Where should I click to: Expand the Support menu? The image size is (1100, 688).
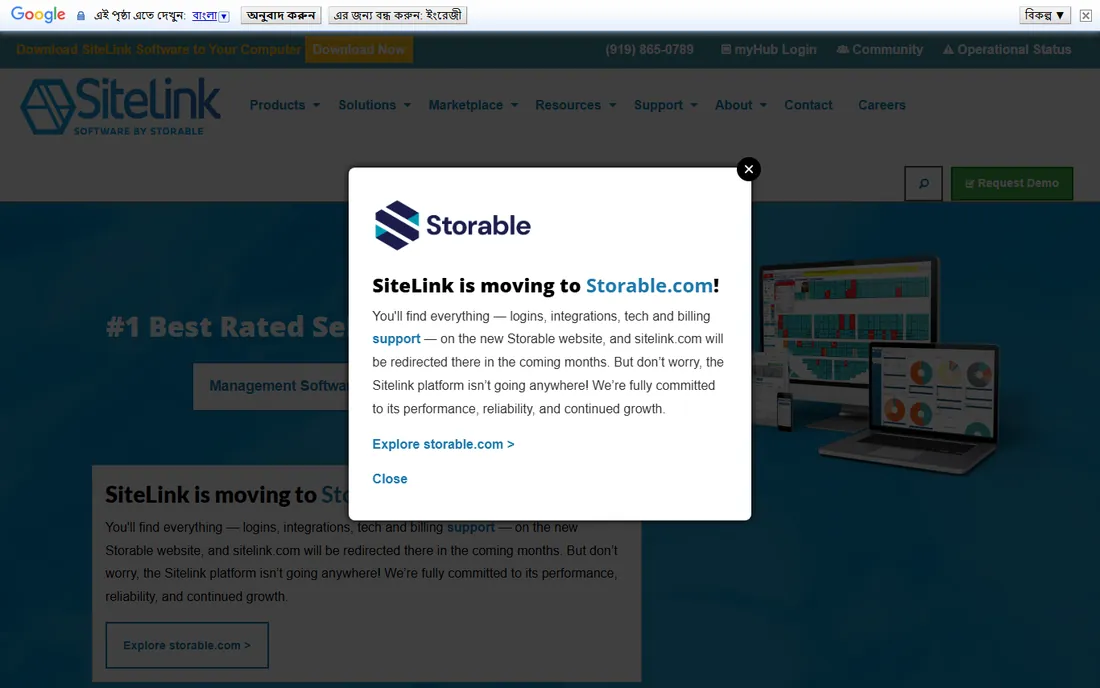(x=666, y=105)
